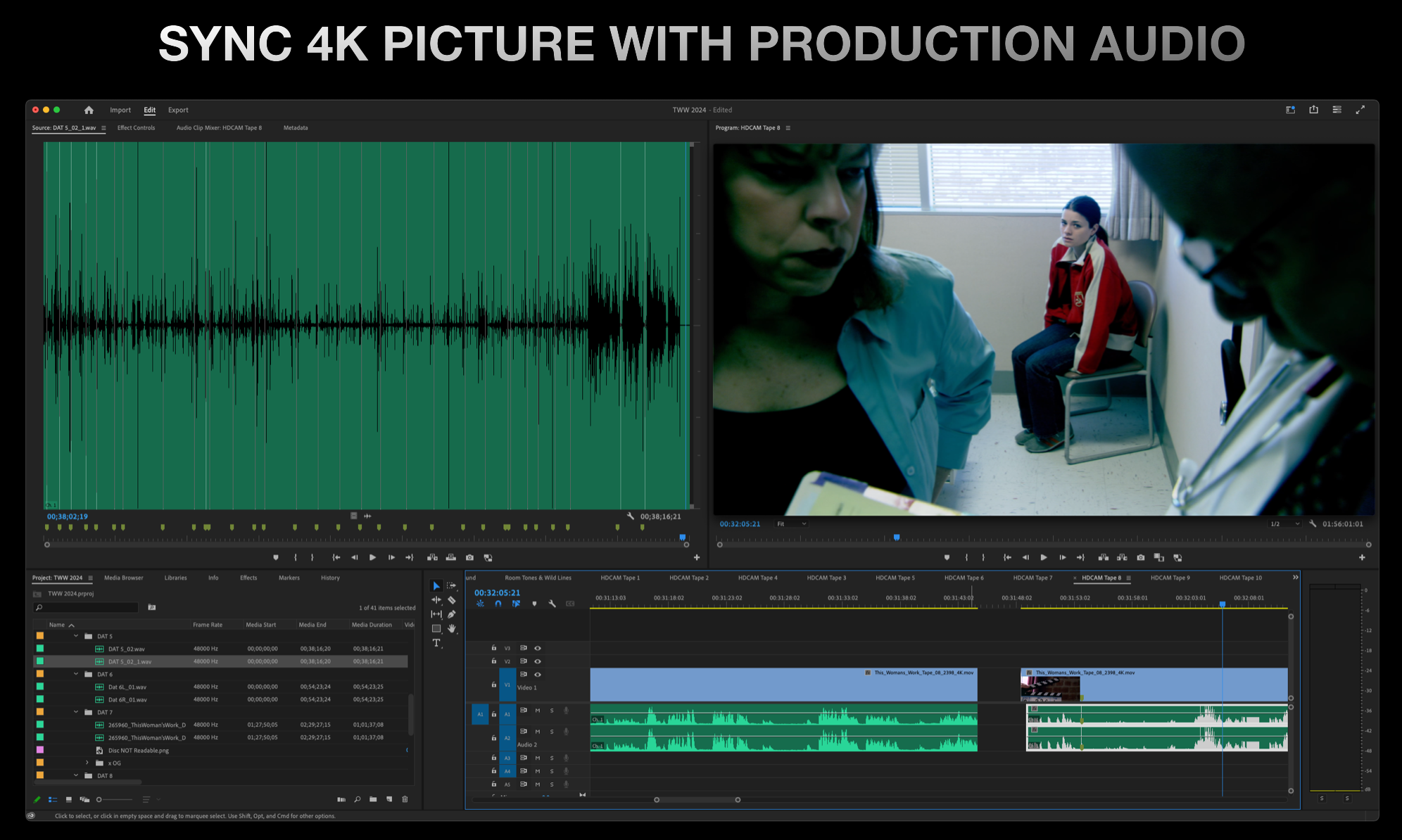Click New Item icon in Project panel
The height and width of the screenshot is (840, 1402).
[x=389, y=799]
